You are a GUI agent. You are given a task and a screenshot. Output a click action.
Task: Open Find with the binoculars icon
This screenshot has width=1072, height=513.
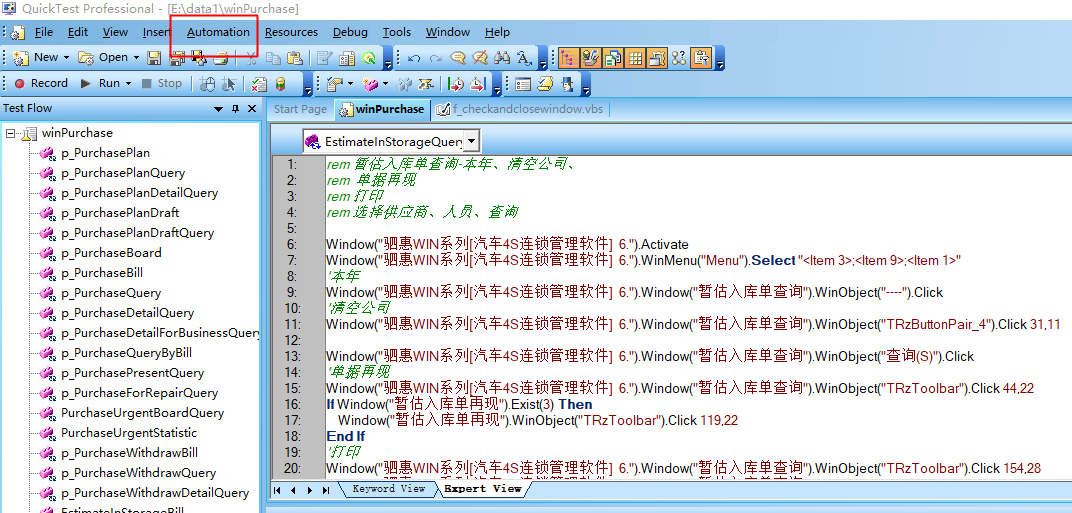point(502,58)
